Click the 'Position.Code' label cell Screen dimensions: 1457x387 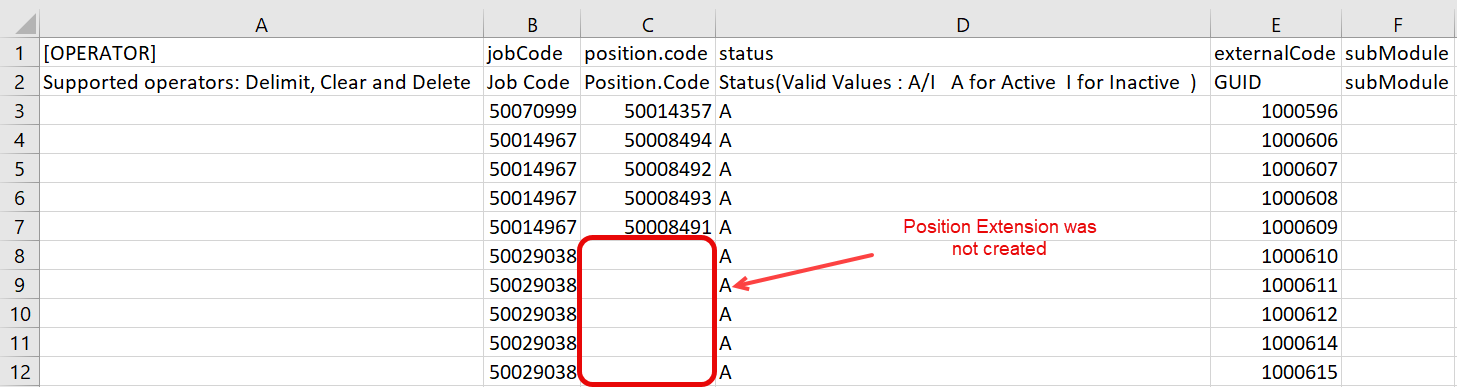pos(648,83)
